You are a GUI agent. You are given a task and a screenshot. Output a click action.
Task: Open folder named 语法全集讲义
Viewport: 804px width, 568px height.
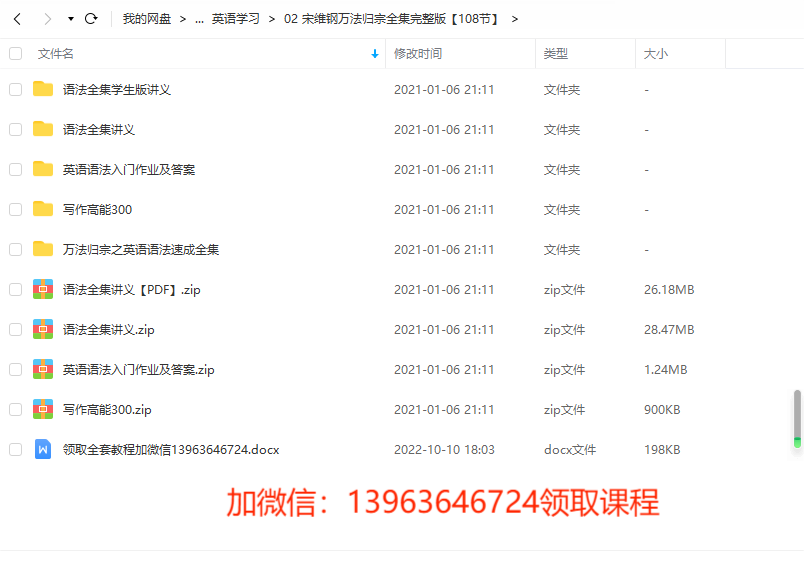coord(99,130)
